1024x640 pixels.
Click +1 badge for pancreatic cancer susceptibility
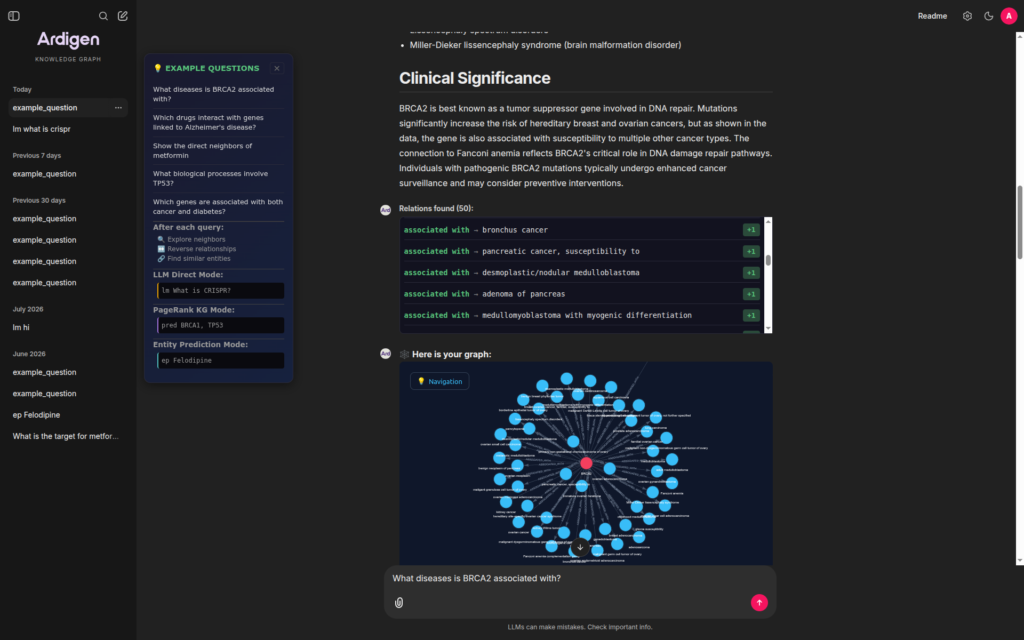click(x=750, y=251)
